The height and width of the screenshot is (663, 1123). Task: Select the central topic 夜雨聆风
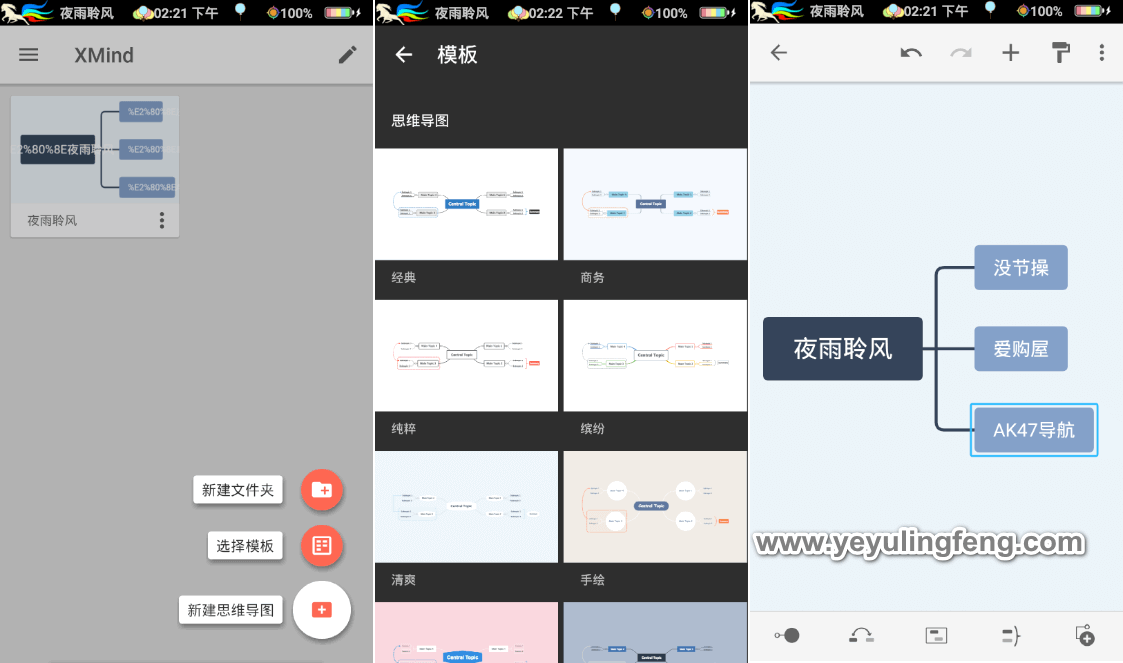[843, 349]
